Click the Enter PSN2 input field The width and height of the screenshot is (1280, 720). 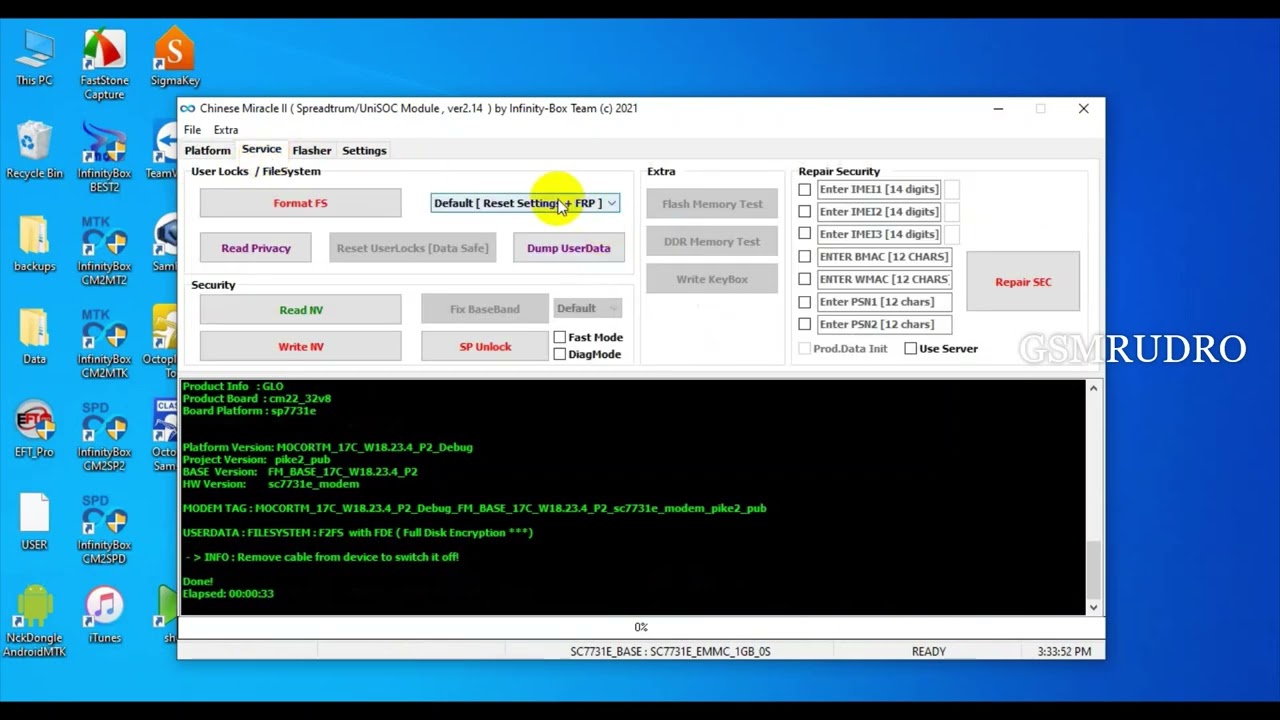pyautogui.click(x=884, y=324)
